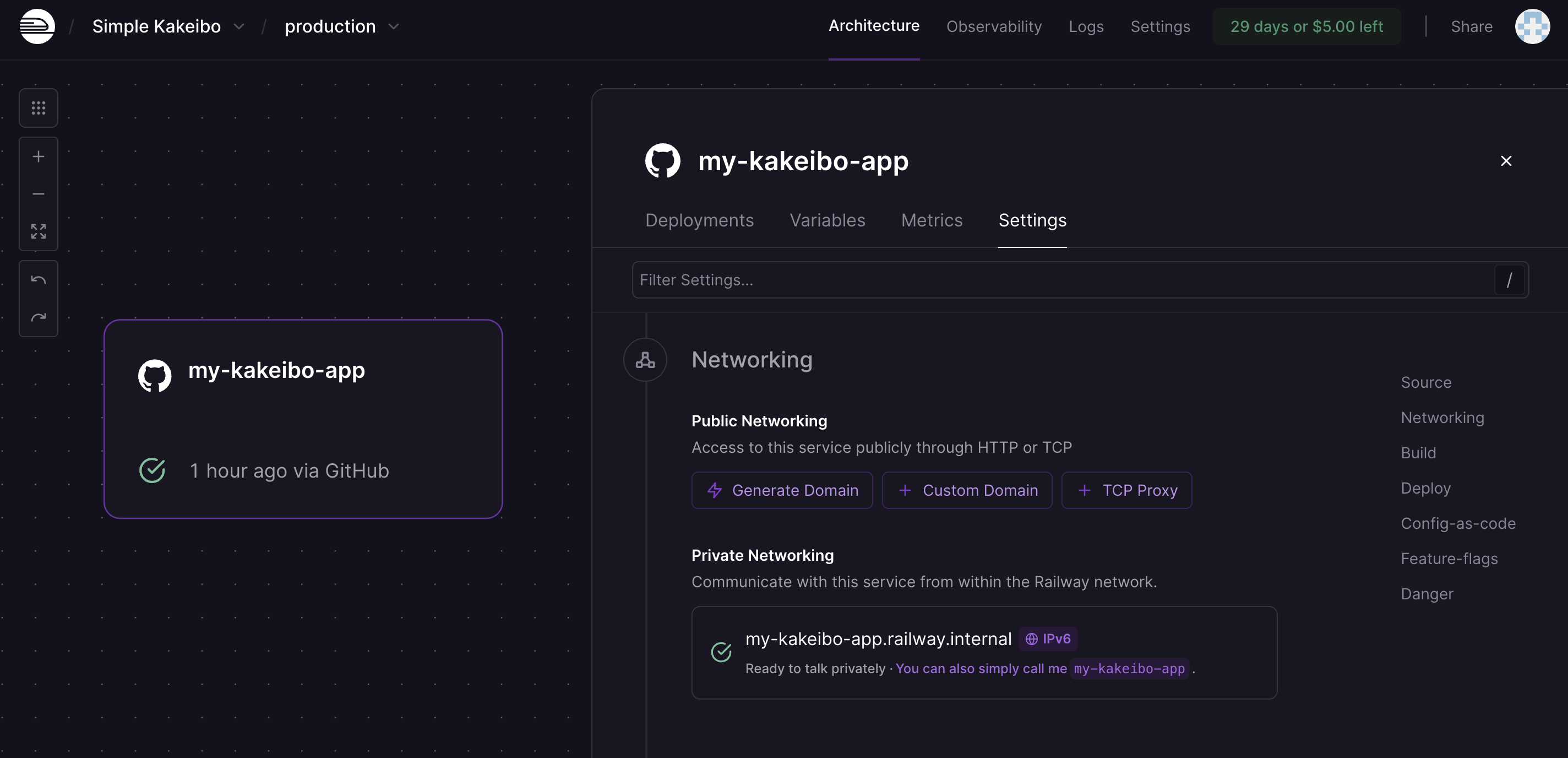The width and height of the screenshot is (1568, 758).
Task: Zoom in with the plus icon
Action: pos(39,156)
